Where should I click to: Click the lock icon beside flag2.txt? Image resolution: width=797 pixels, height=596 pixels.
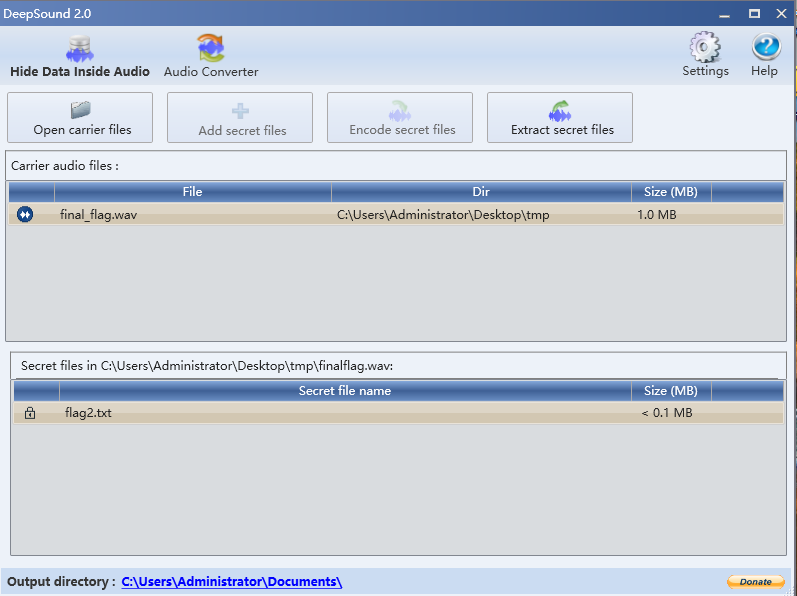[x=30, y=413]
